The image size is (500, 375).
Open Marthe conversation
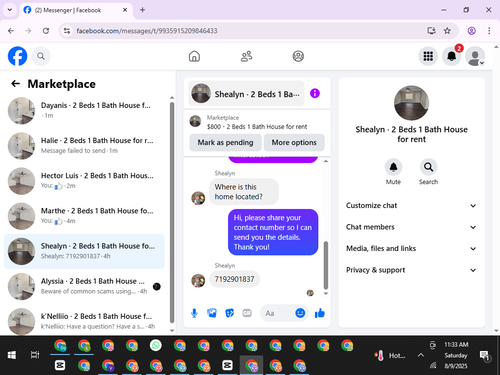[x=84, y=216]
